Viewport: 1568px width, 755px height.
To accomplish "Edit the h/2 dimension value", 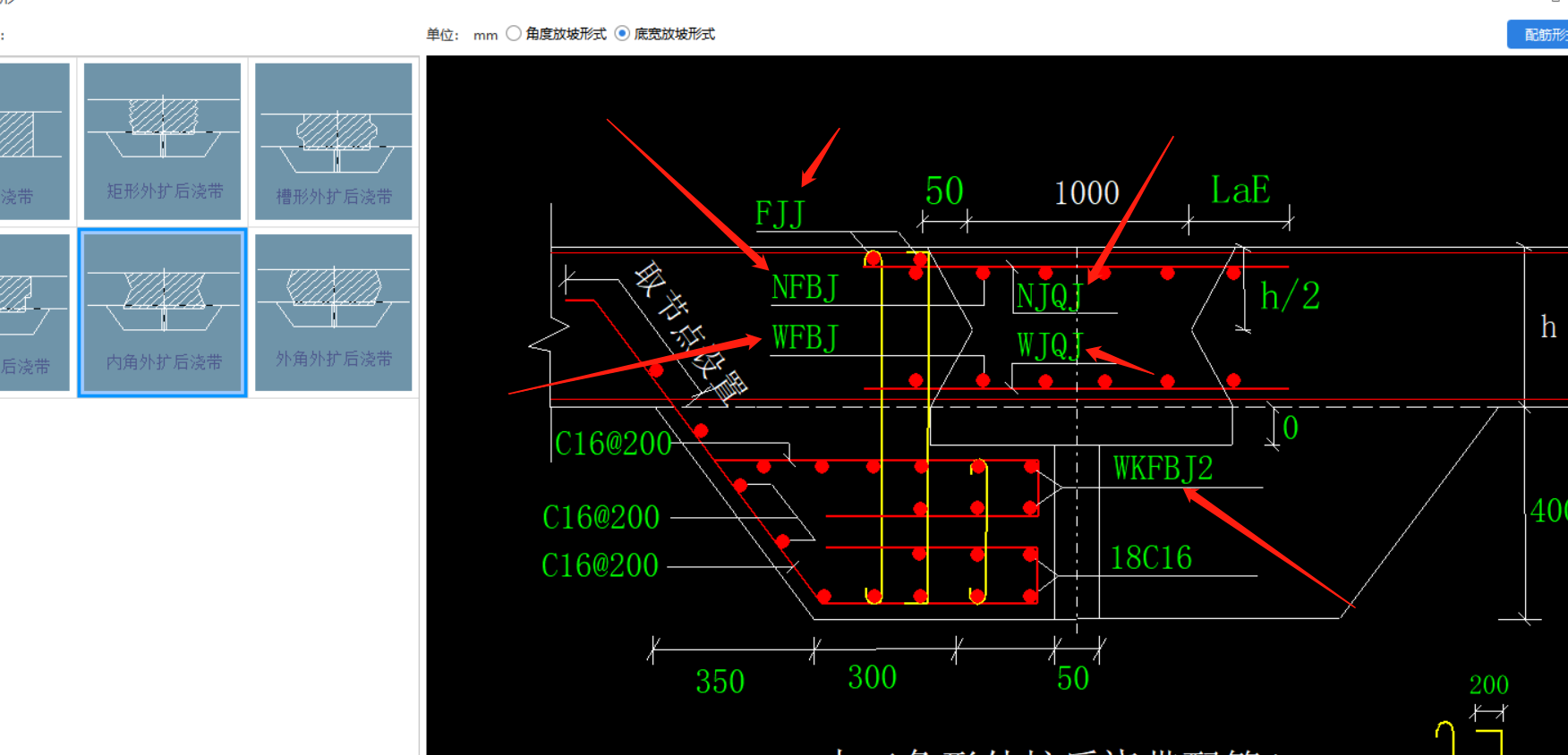I will tap(1290, 296).
